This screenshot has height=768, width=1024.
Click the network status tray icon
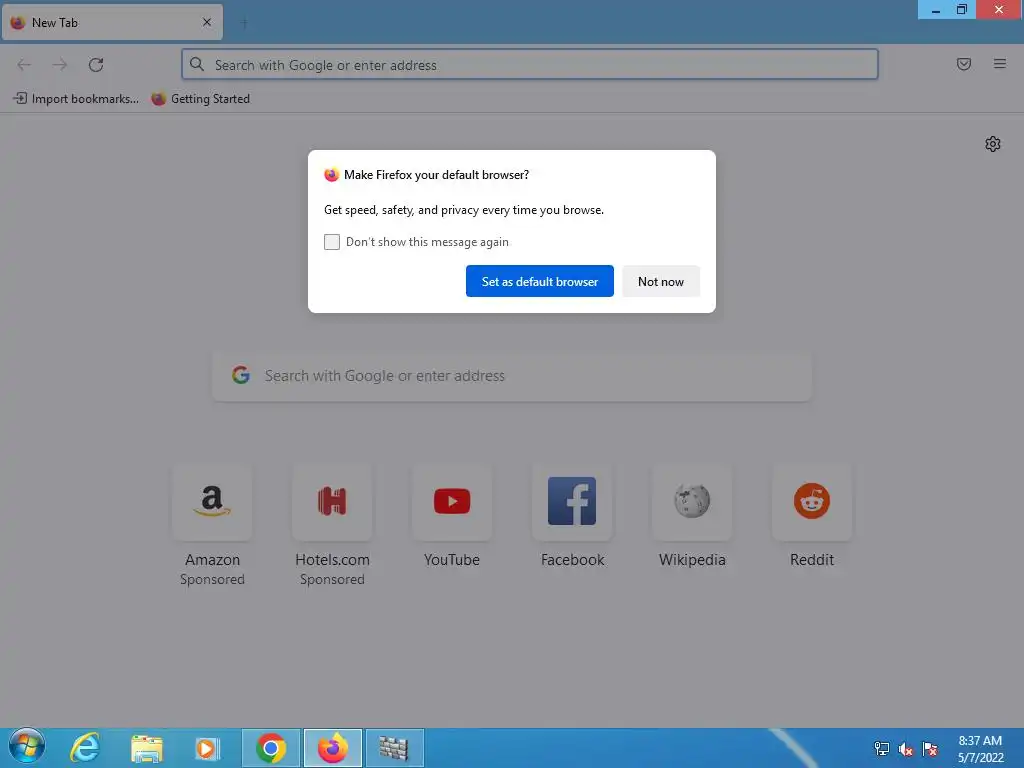(882, 749)
